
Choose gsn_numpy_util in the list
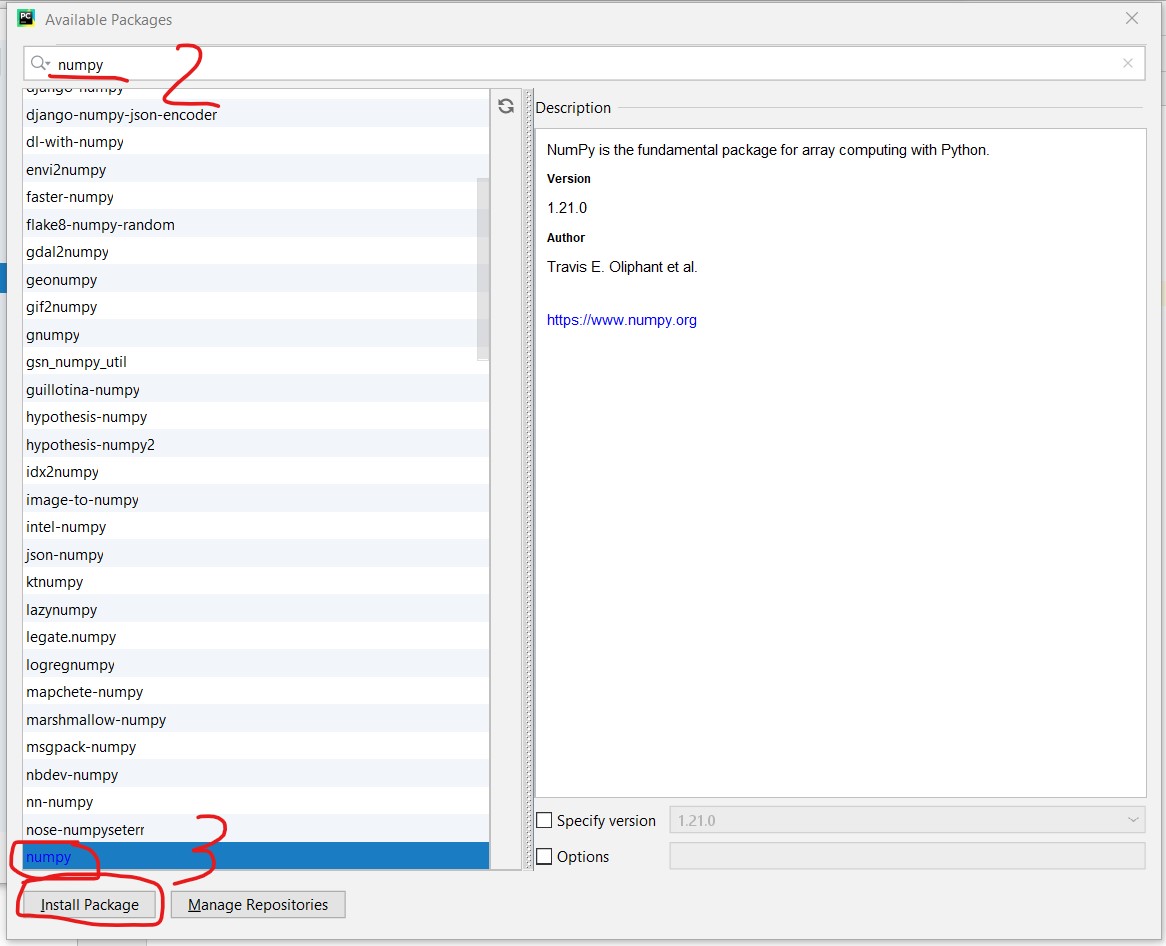click(256, 362)
